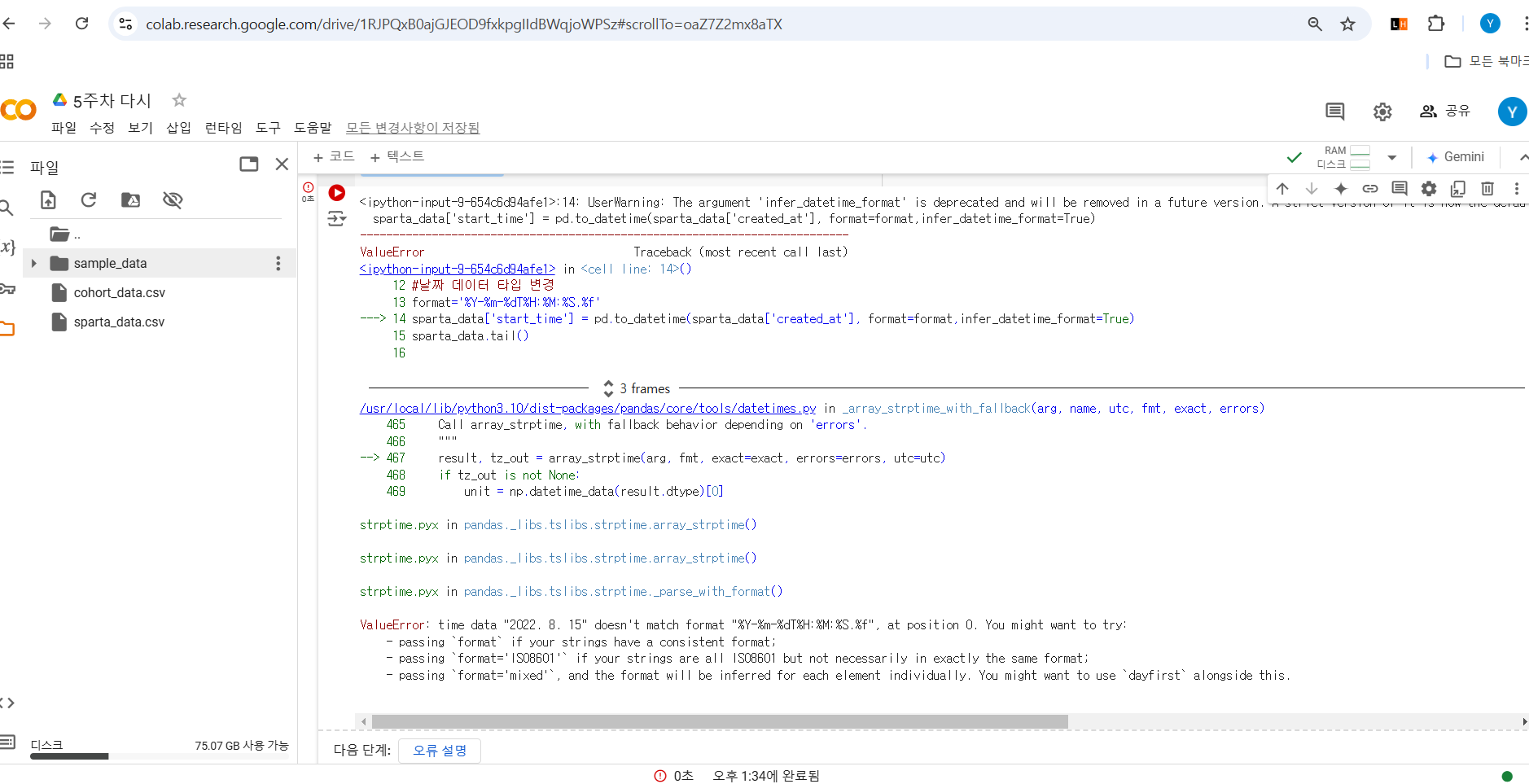Open sample_data more options menu
The image size is (1529, 784).
pos(278,263)
